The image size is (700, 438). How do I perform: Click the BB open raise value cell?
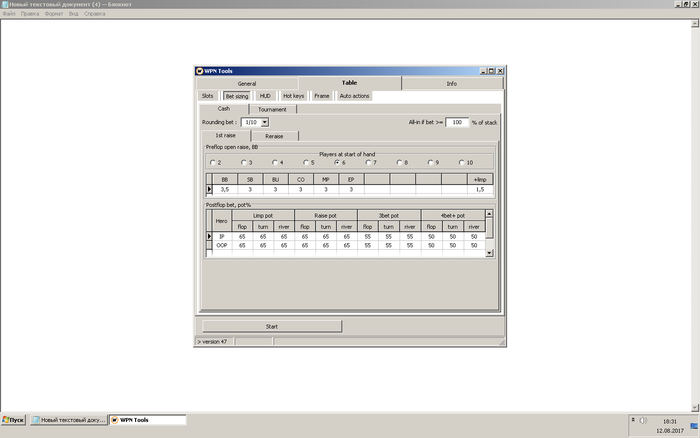tap(225, 188)
